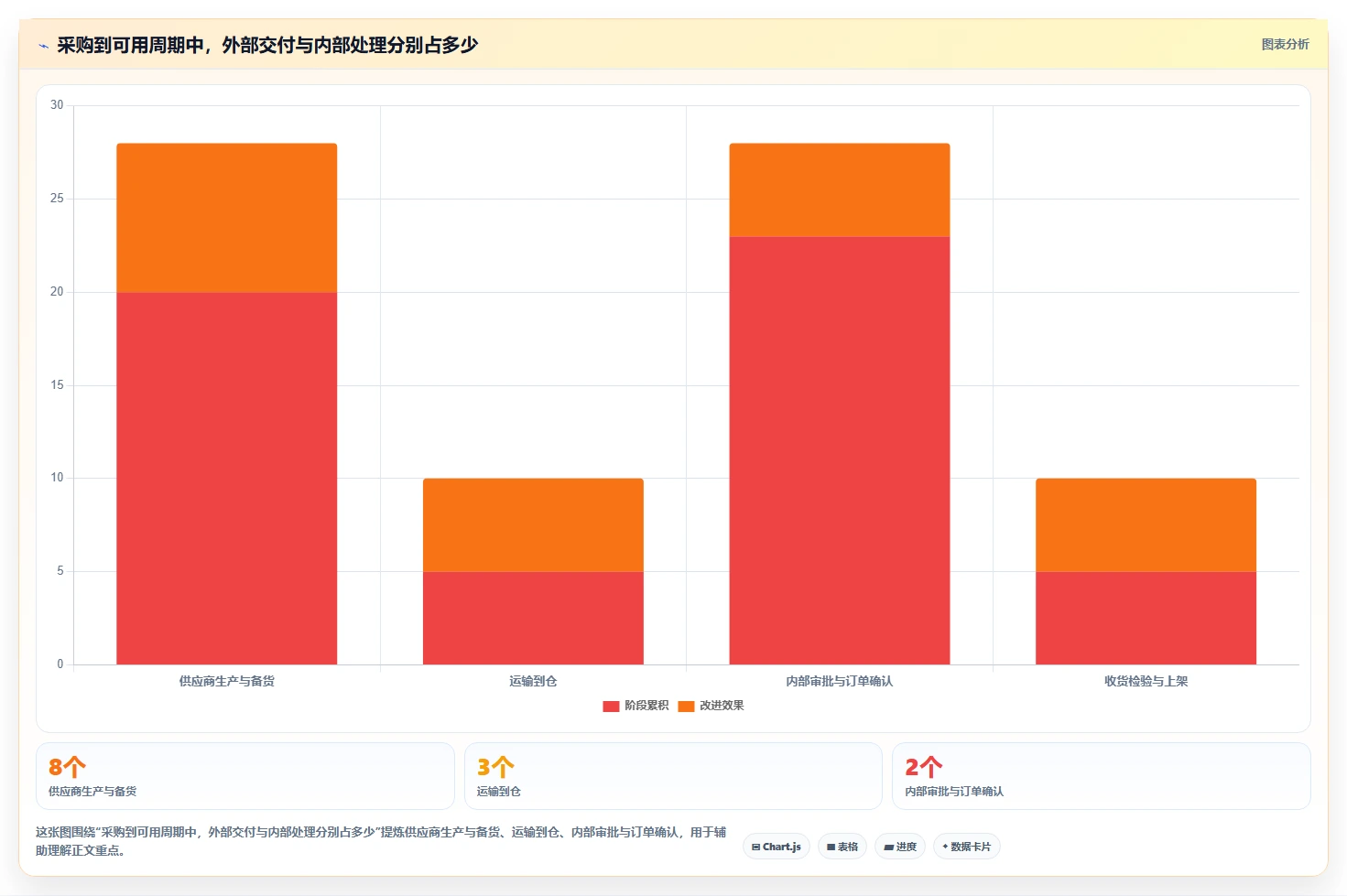Click orange bar segment of 运输到仓
This screenshot has width=1347, height=896.
[533, 524]
